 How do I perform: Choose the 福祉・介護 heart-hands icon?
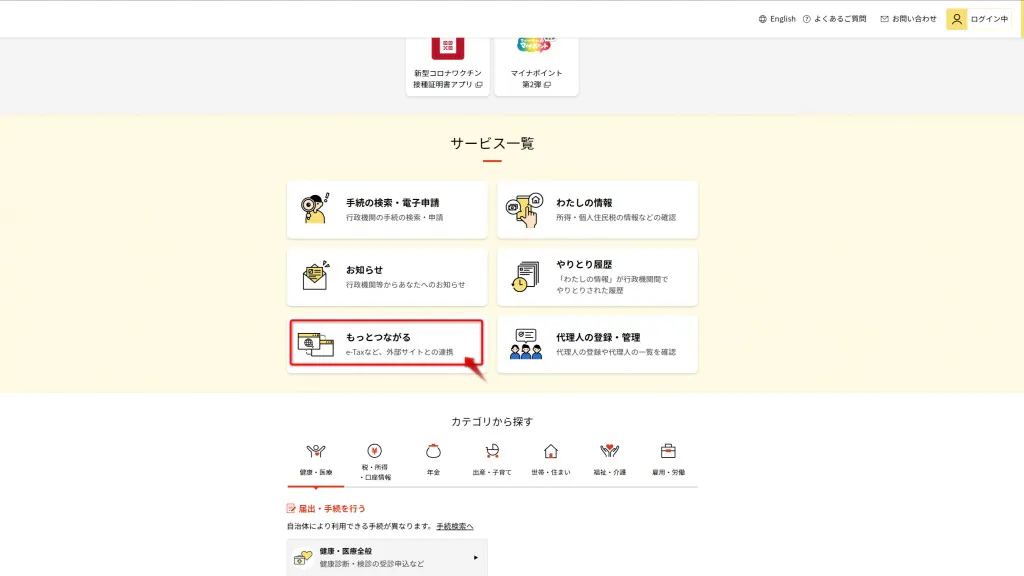tap(609, 451)
